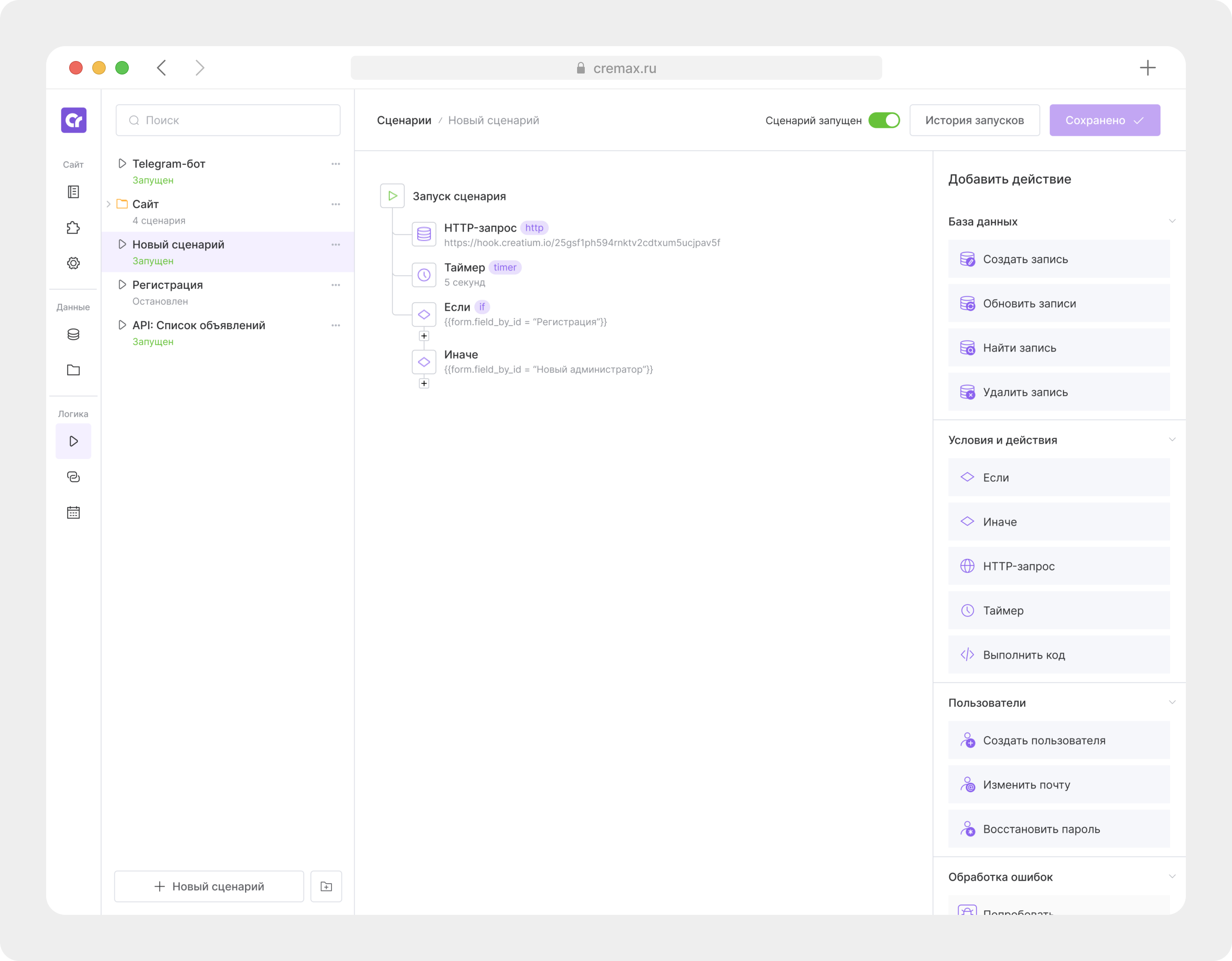Select the Таймер clock step icon
This screenshot has width=1232, height=961.
(424, 275)
